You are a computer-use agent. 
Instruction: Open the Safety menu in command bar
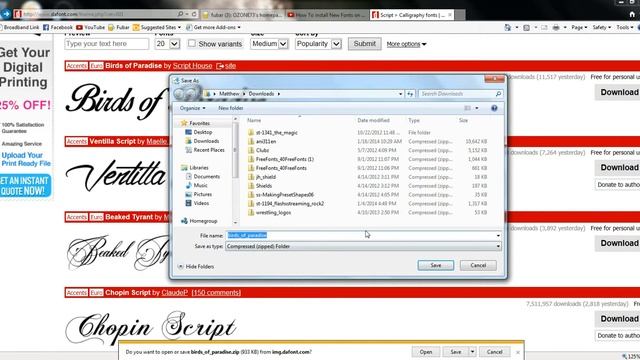coord(601,27)
